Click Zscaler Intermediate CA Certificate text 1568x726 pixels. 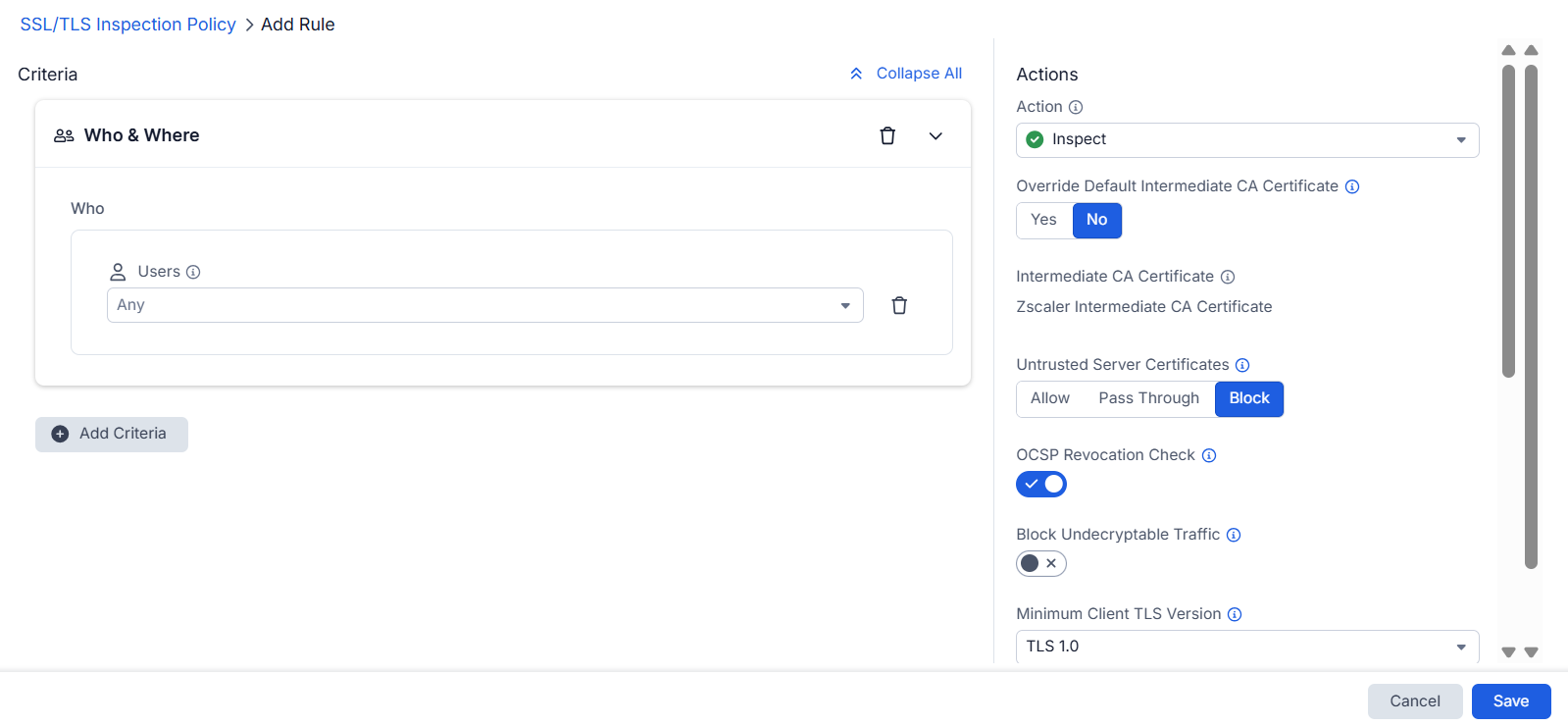[x=1144, y=307]
